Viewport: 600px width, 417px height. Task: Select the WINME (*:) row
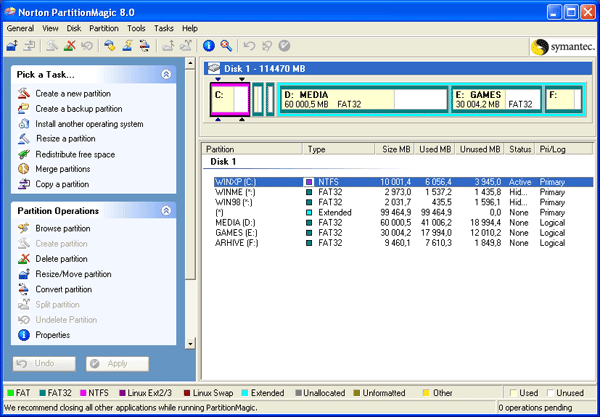click(x=403, y=192)
